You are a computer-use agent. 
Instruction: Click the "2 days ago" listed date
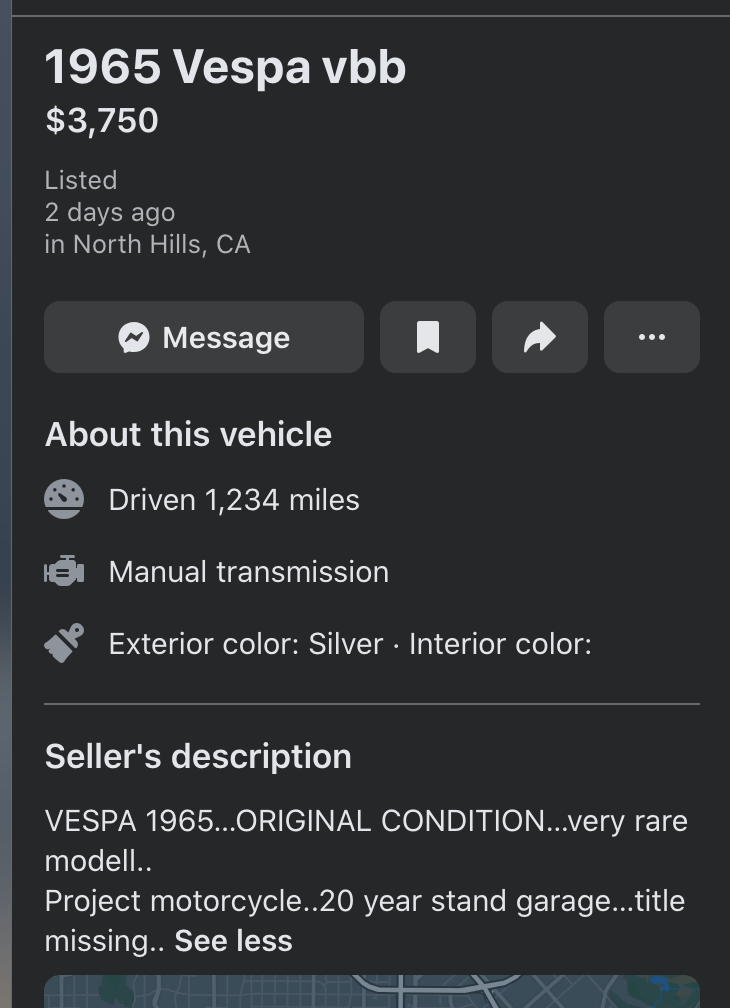pos(110,212)
